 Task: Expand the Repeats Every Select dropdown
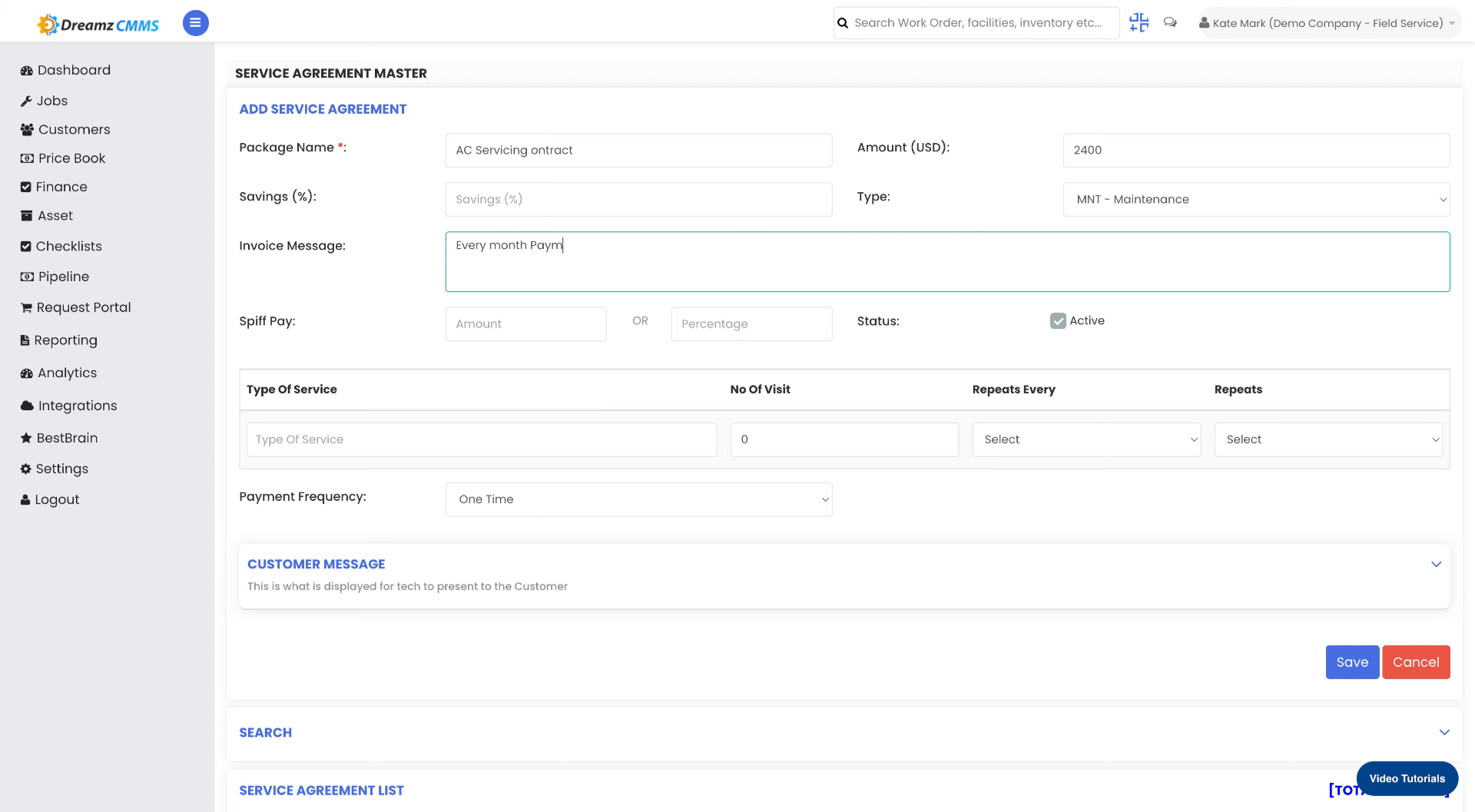[1086, 439]
